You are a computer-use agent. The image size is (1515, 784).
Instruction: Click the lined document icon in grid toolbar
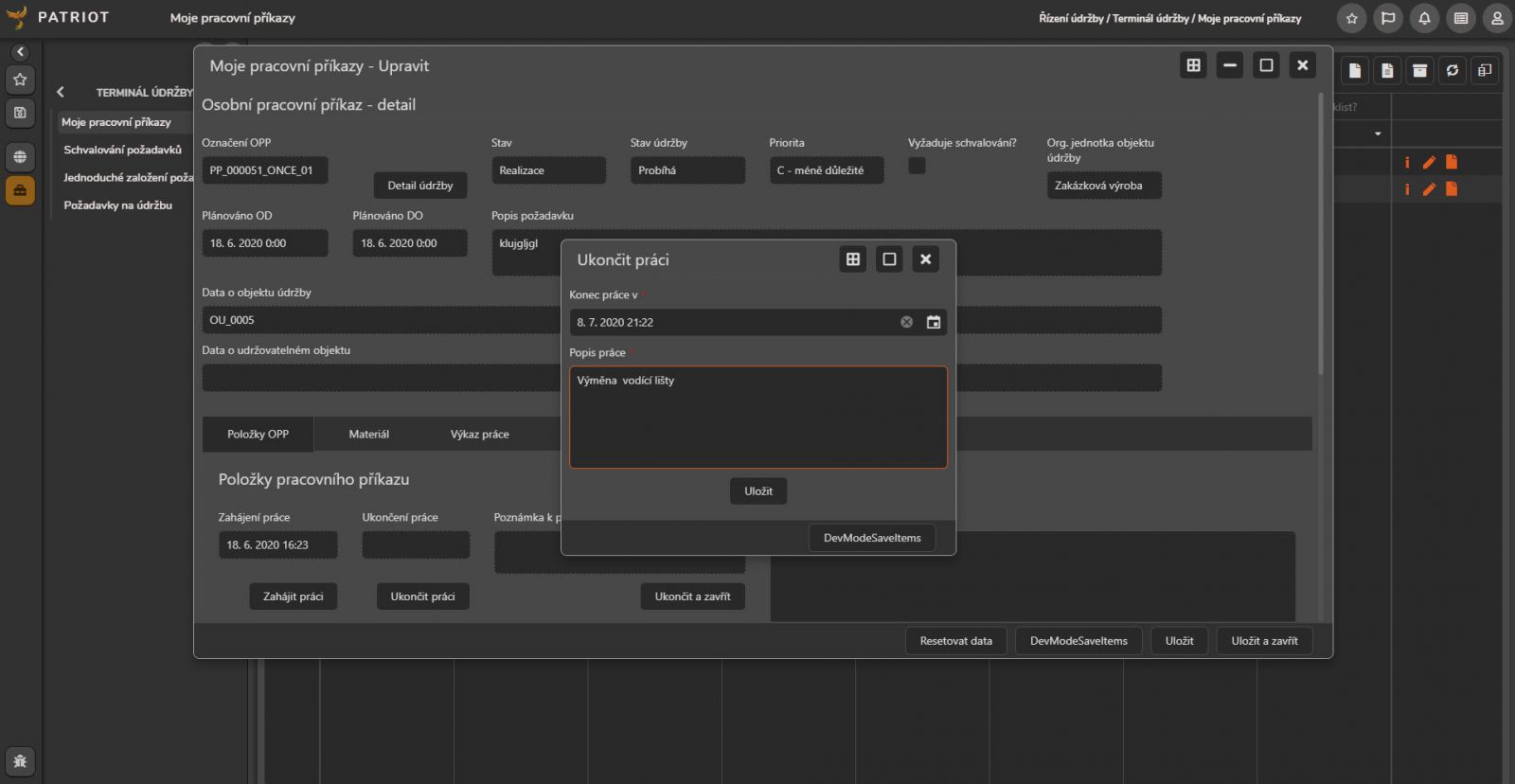tap(1387, 70)
